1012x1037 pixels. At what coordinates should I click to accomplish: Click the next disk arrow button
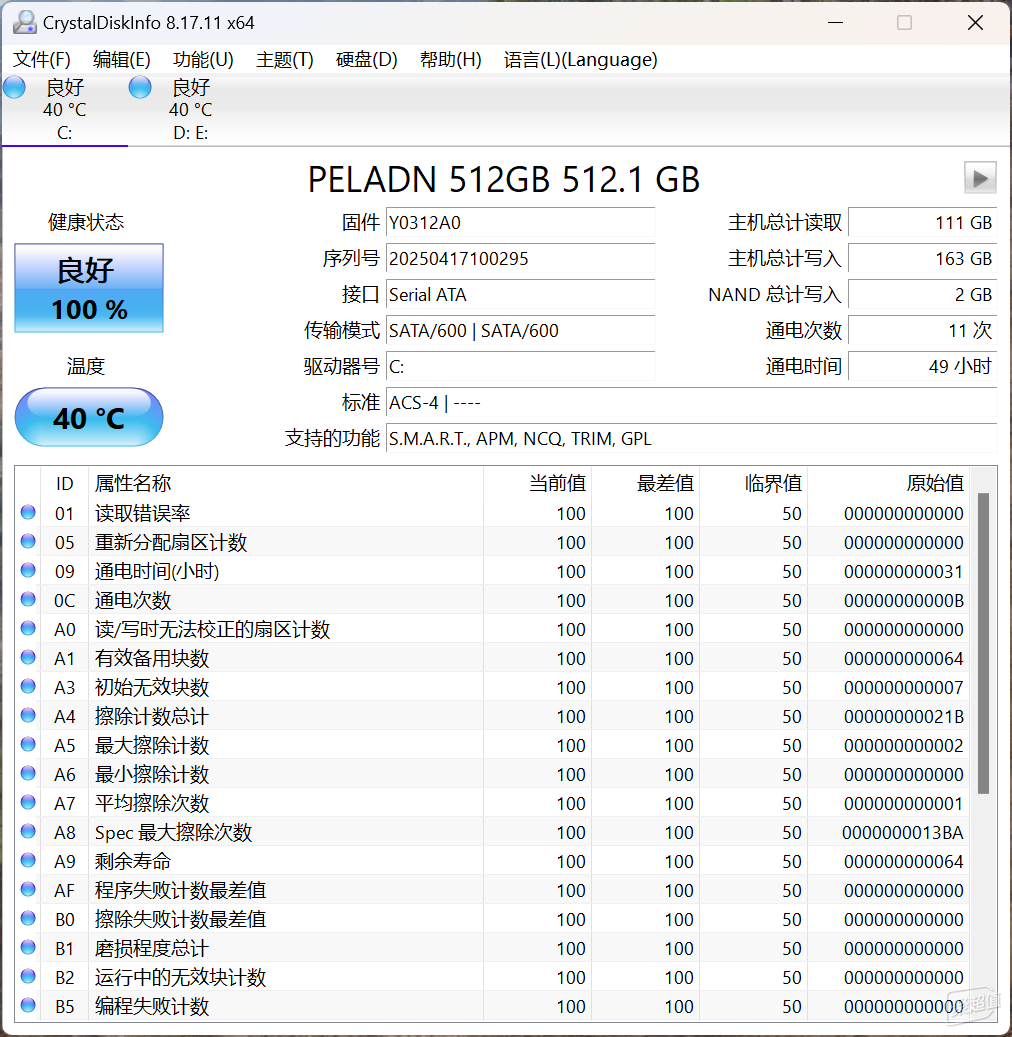(x=980, y=178)
